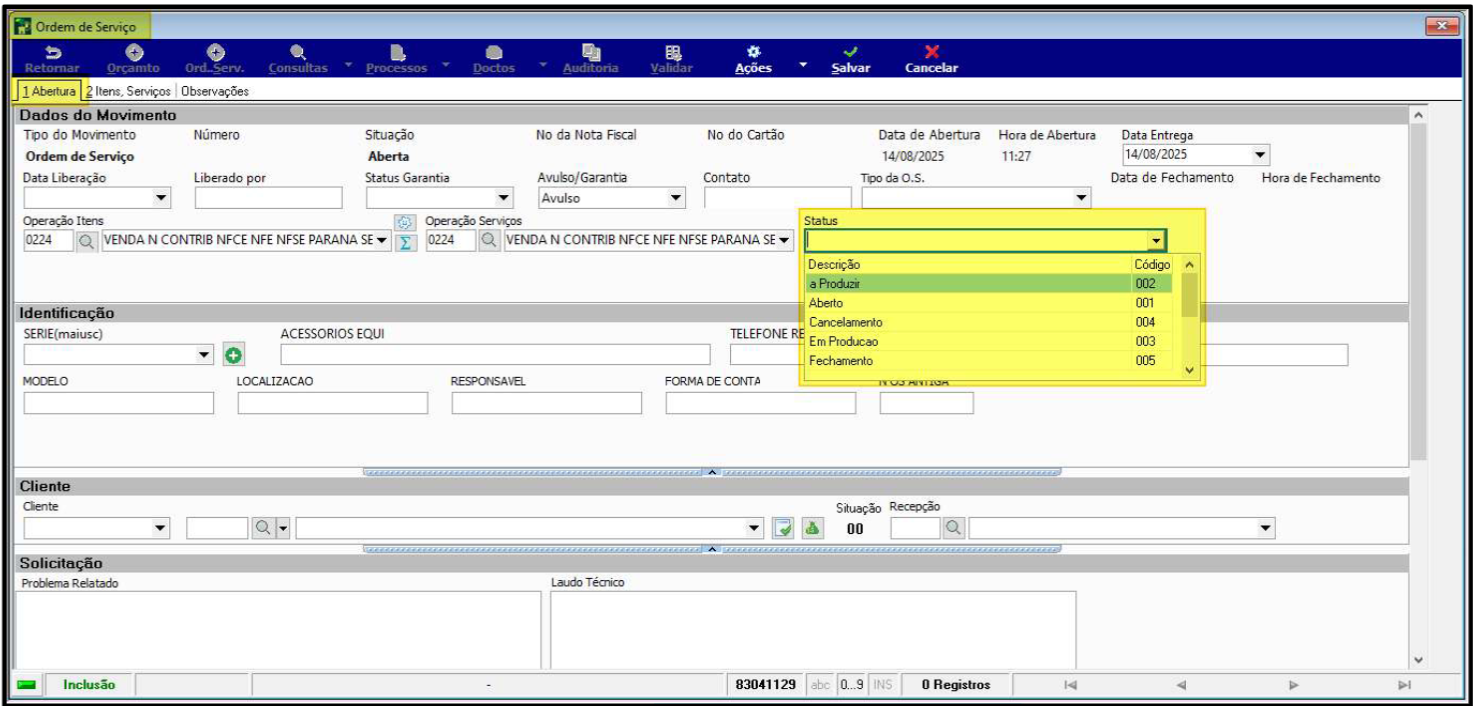Close the Status dropdown via its arrow
The height and width of the screenshot is (706, 1473).
coord(1156,241)
